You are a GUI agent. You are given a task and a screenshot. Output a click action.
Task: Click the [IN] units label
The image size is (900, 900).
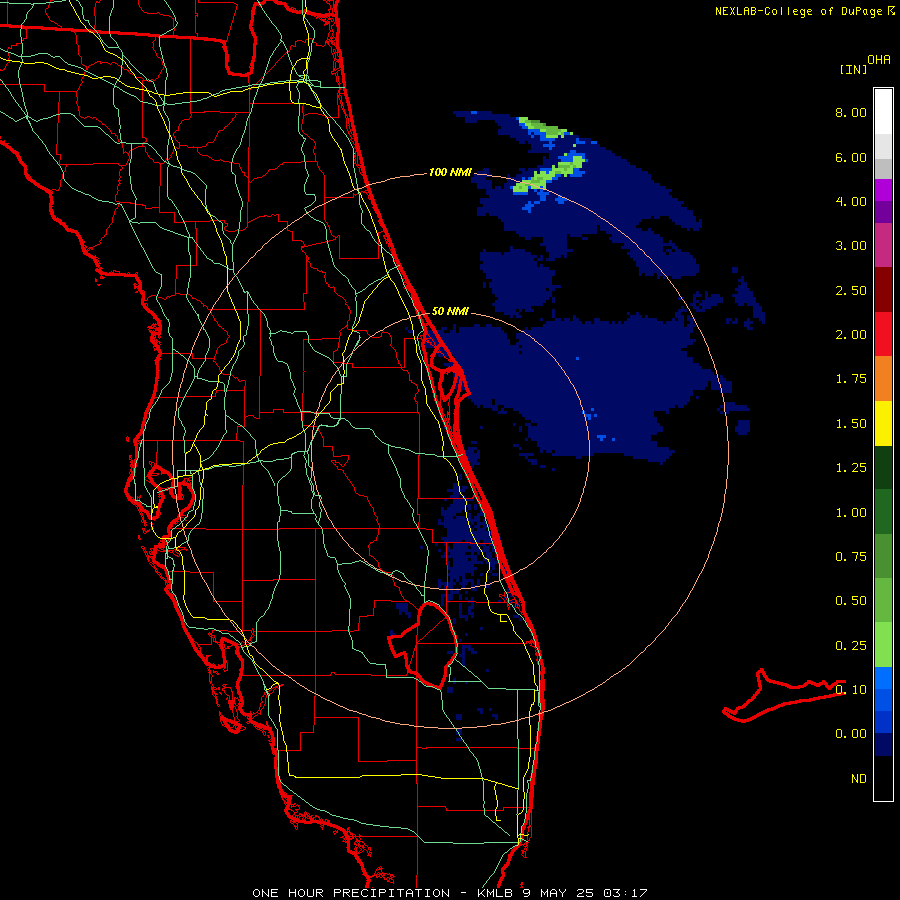pyautogui.click(x=853, y=69)
